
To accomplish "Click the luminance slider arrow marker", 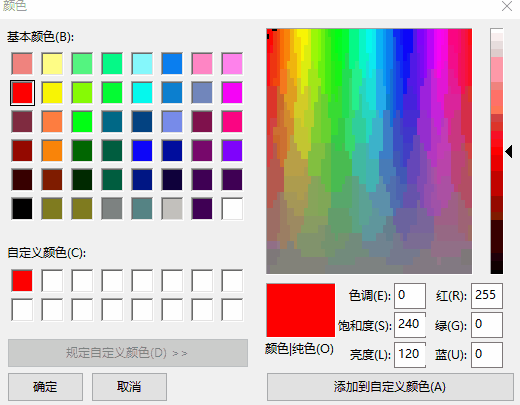I will click(x=509, y=151).
